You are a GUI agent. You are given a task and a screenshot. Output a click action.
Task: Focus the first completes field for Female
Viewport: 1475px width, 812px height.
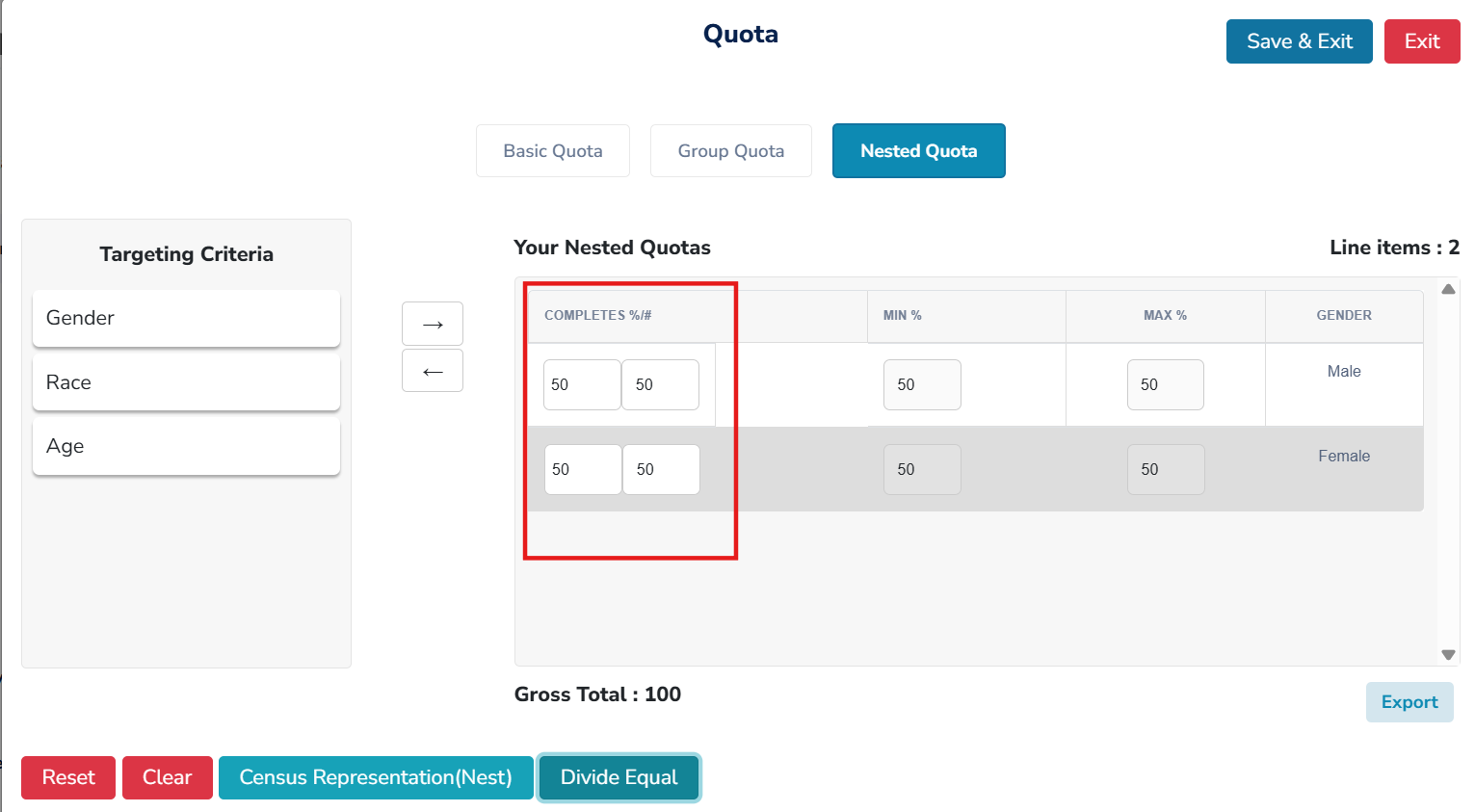(582, 469)
